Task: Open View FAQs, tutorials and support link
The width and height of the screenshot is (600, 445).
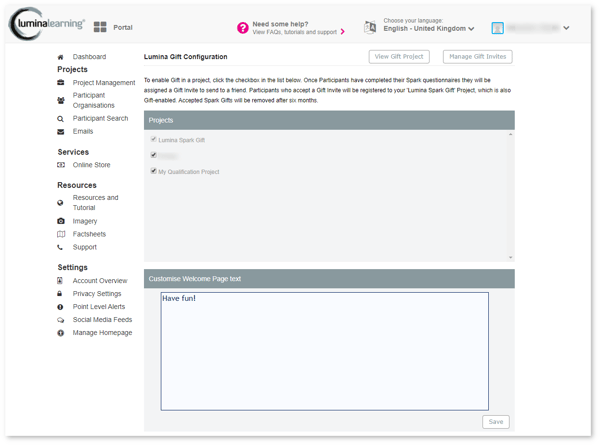Action: (295, 32)
